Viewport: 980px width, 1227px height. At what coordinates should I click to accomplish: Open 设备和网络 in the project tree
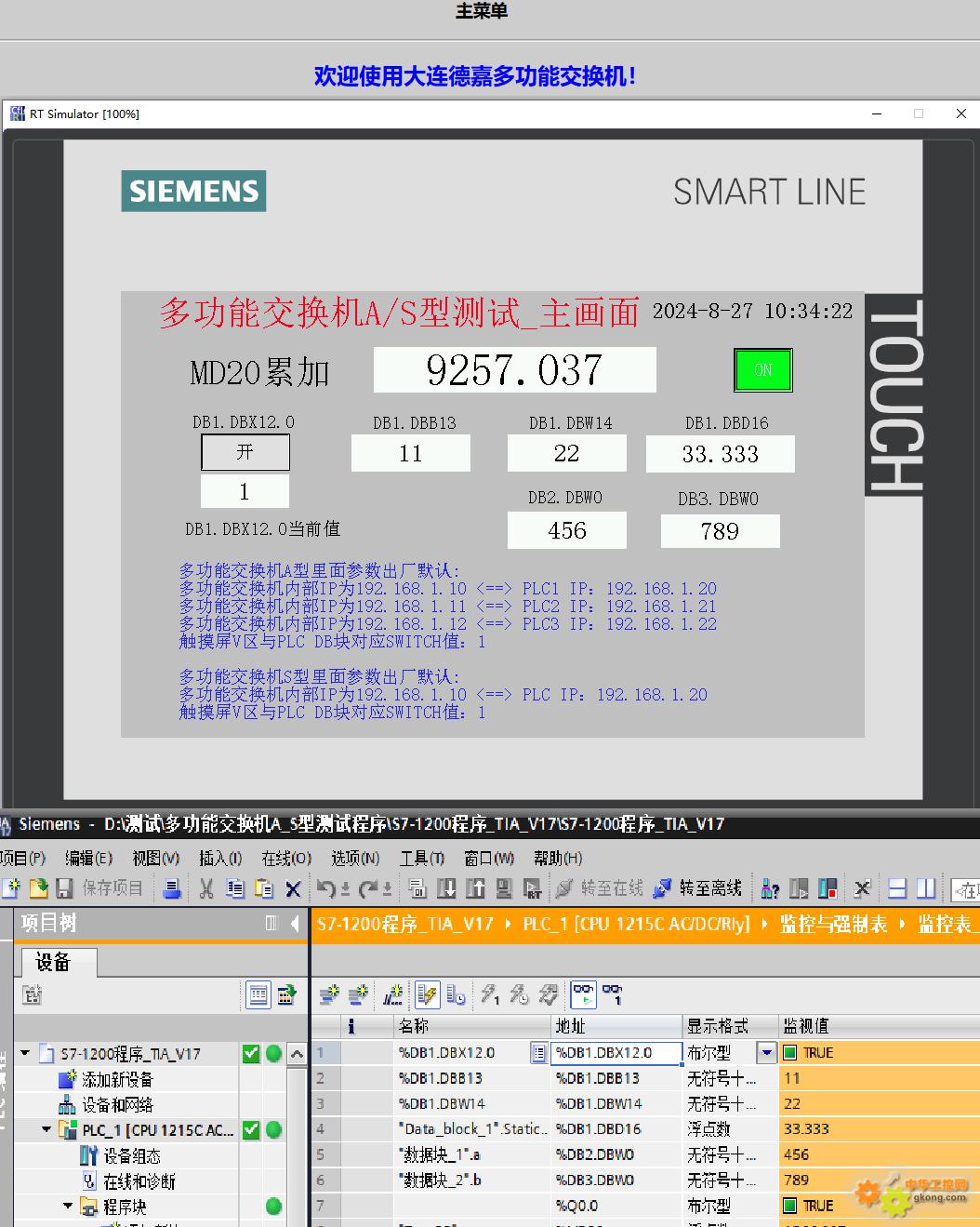click(x=117, y=1105)
